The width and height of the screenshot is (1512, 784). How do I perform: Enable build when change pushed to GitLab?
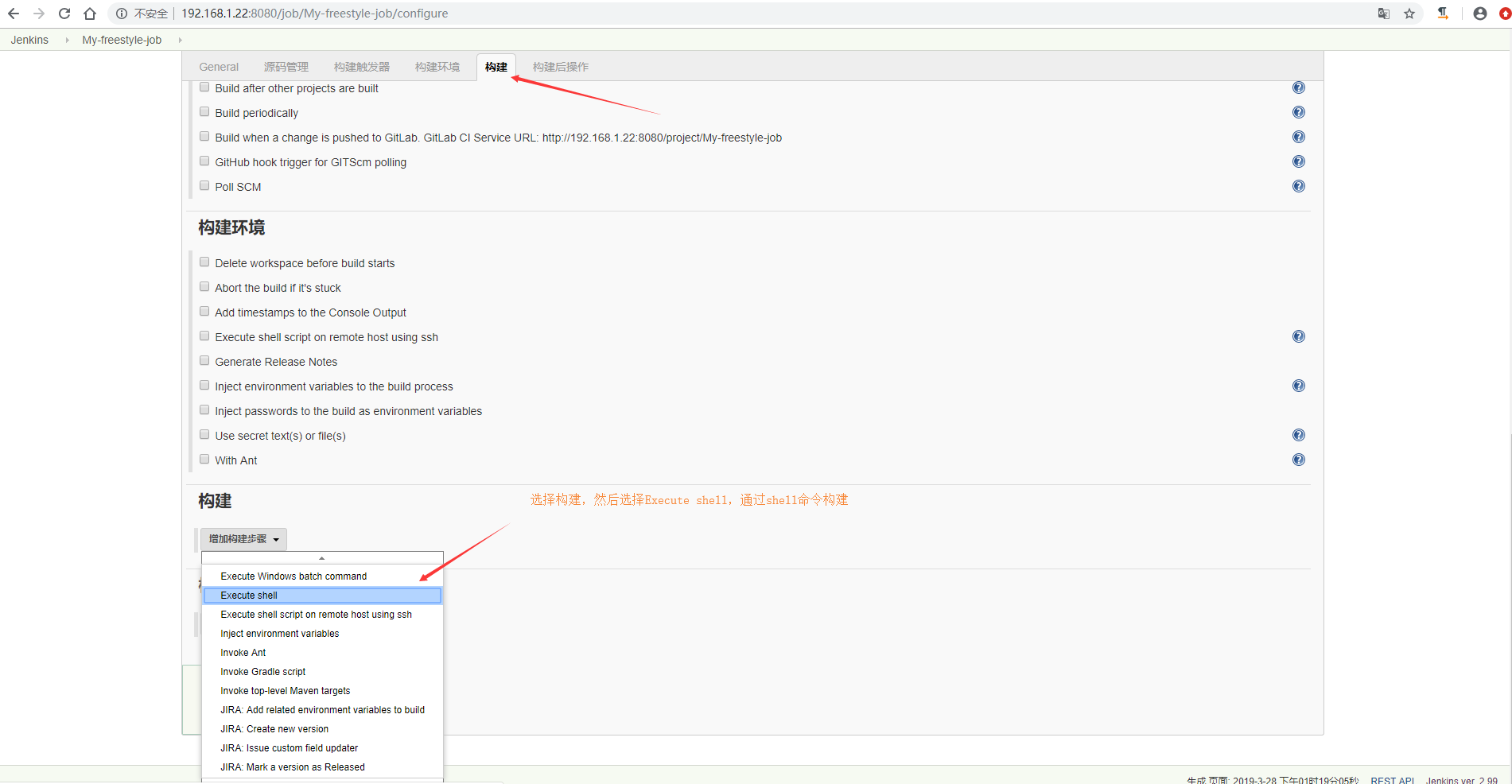204,137
